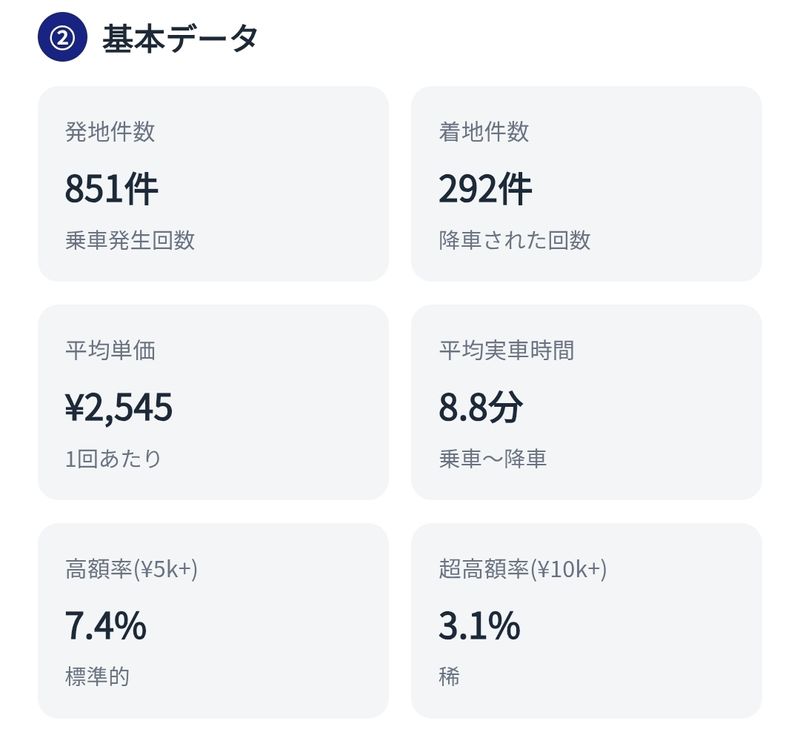Click the 1回あたり caption
Screen dimensions: 800x744
click(113, 458)
